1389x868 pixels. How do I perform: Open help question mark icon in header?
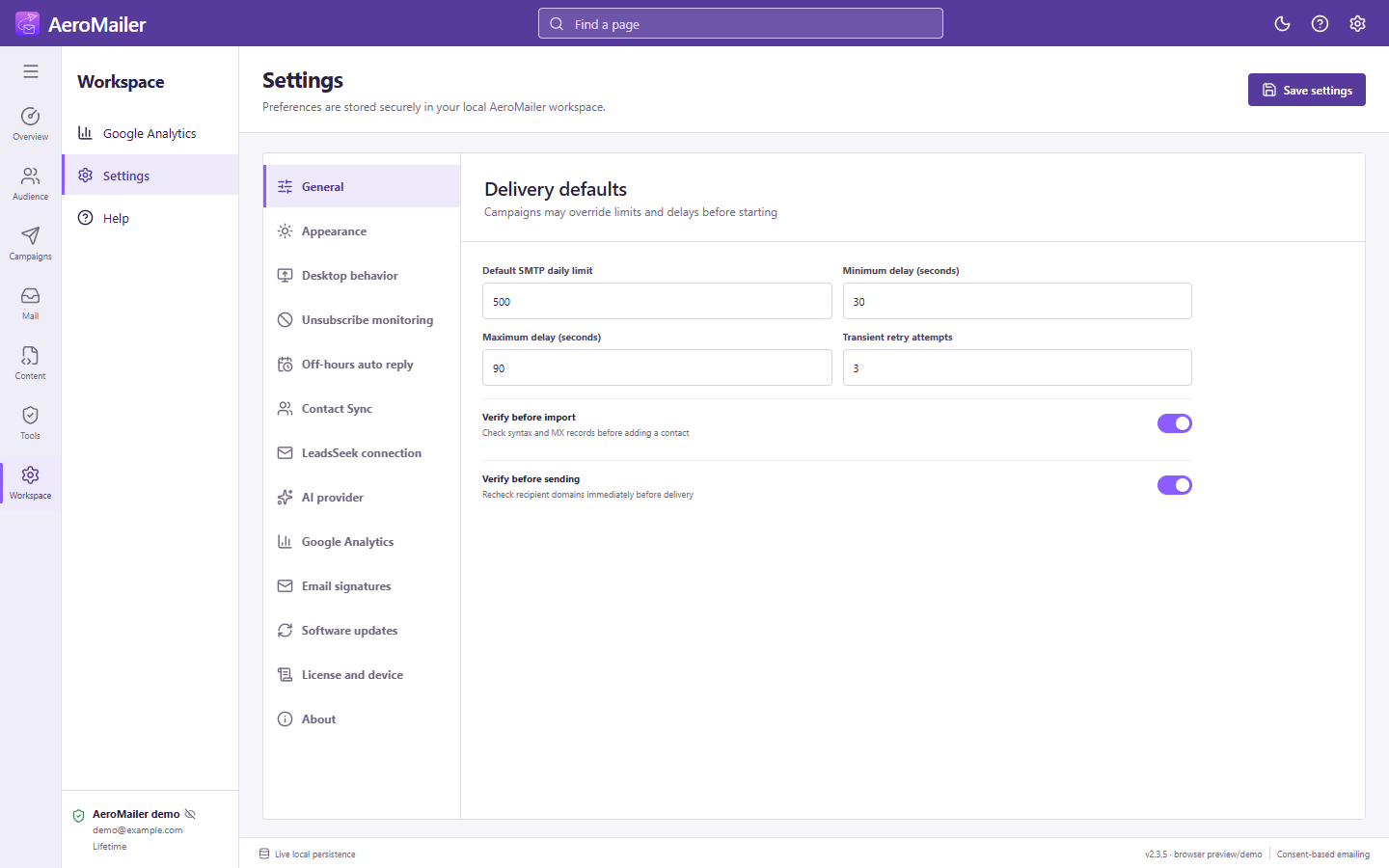pyautogui.click(x=1320, y=24)
